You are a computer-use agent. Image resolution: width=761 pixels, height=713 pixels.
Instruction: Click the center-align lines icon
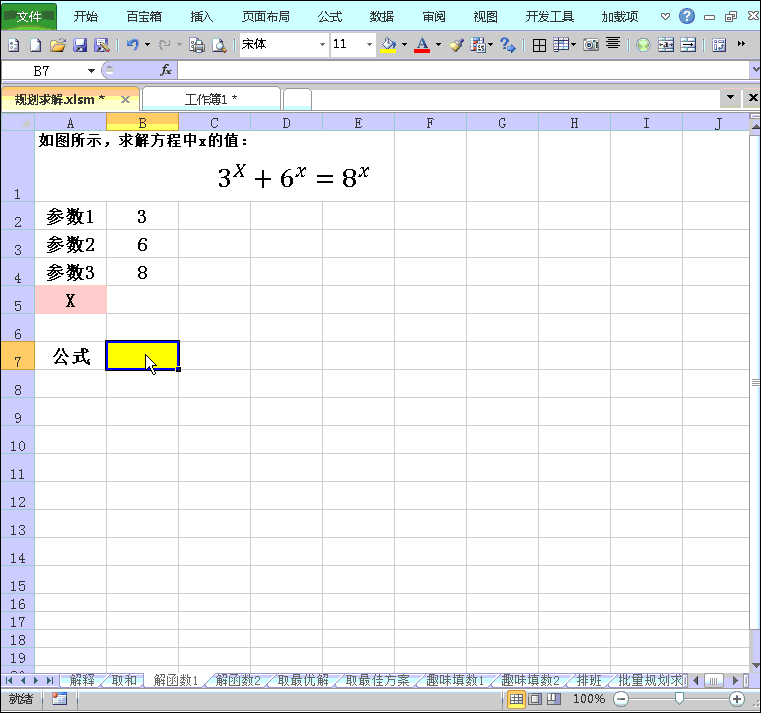[613, 44]
